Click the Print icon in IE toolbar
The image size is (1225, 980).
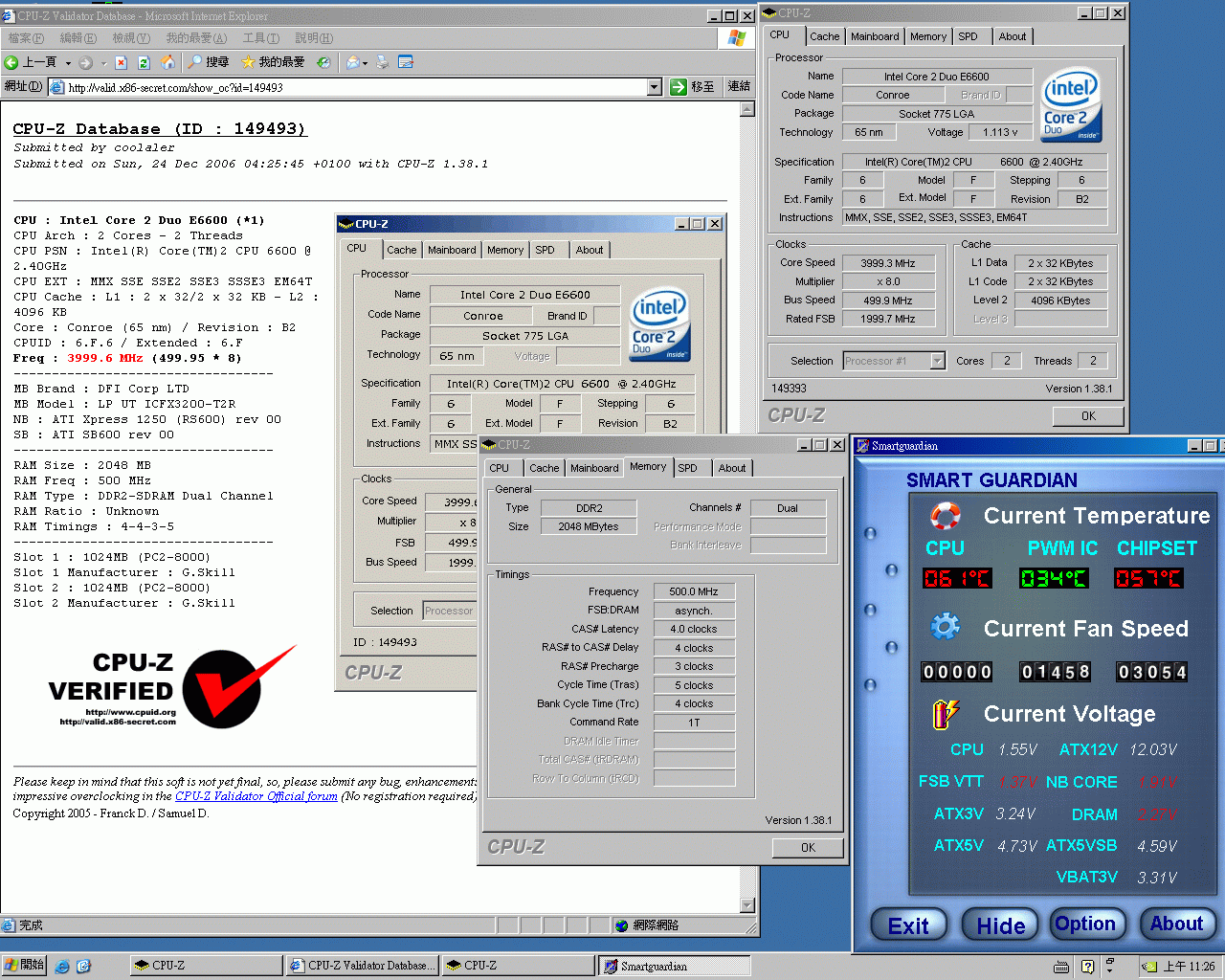(x=383, y=62)
